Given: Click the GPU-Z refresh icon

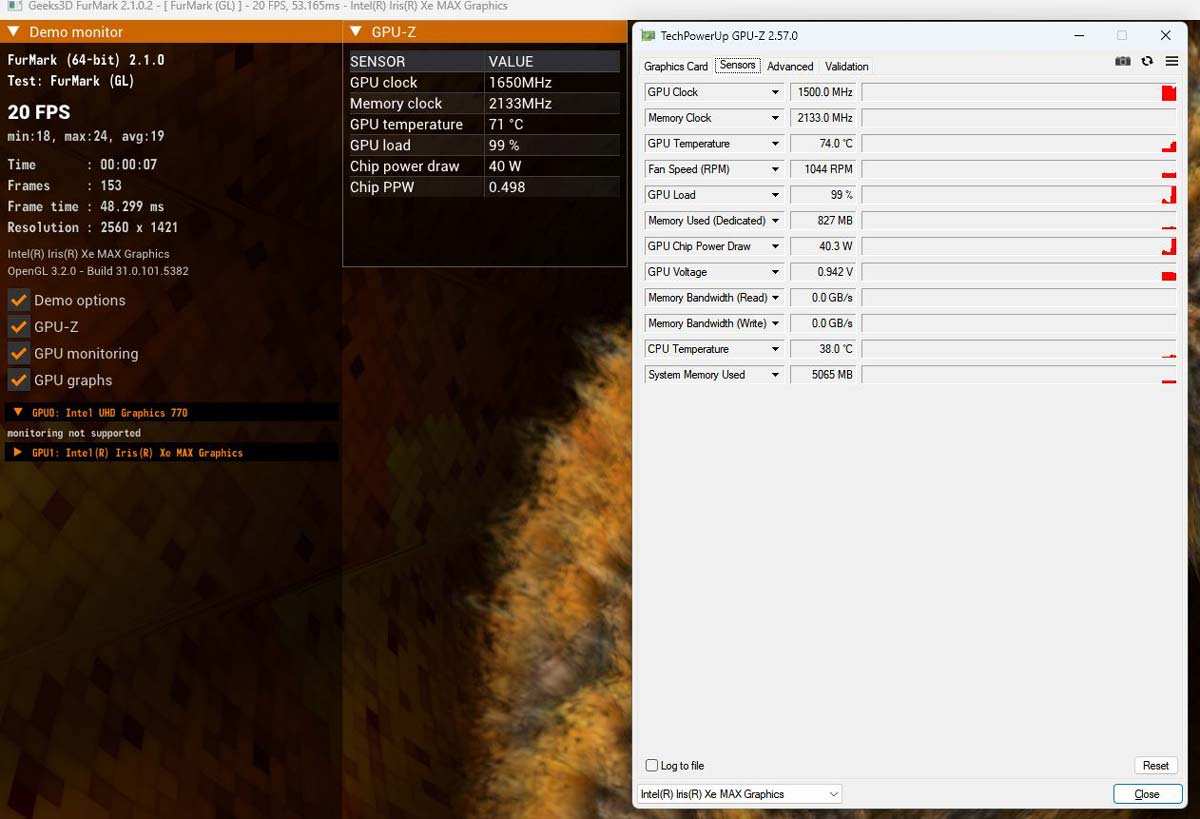Looking at the screenshot, I should 1147,61.
